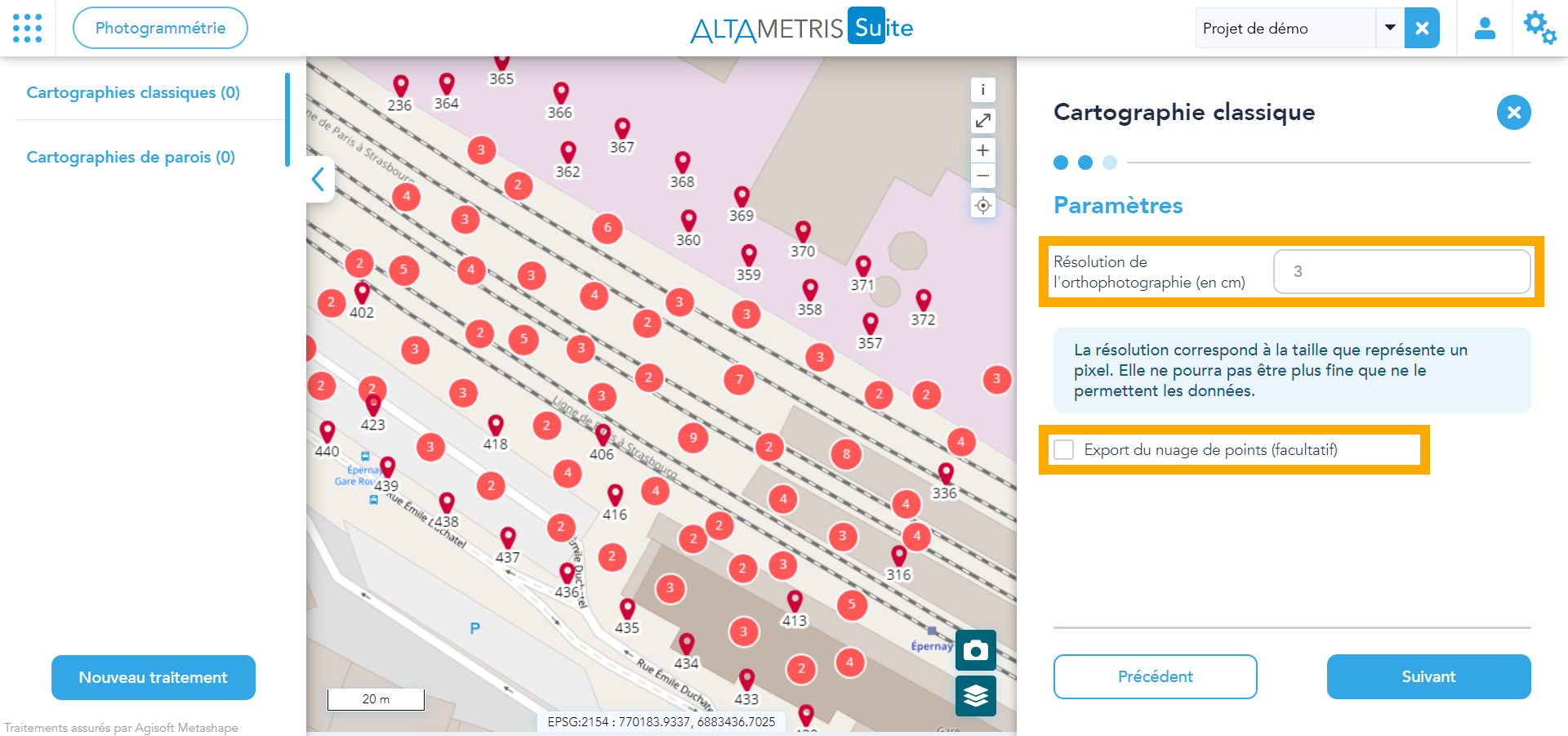Start a Nouveau traitement

[154, 677]
